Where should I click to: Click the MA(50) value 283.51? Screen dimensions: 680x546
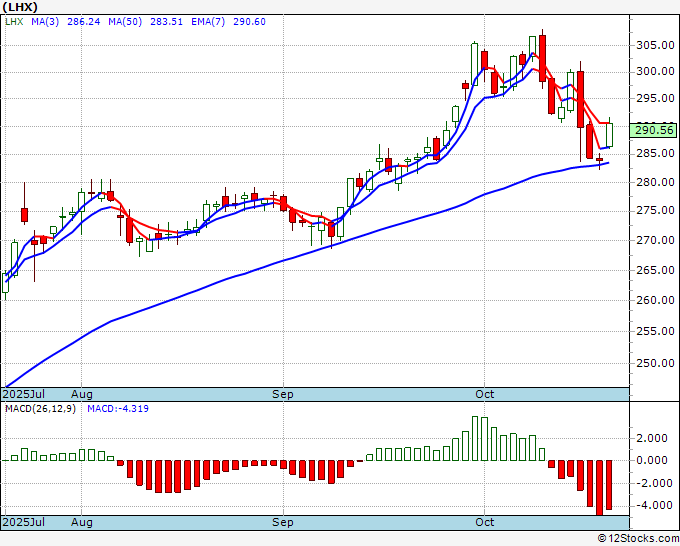click(167, 22)
